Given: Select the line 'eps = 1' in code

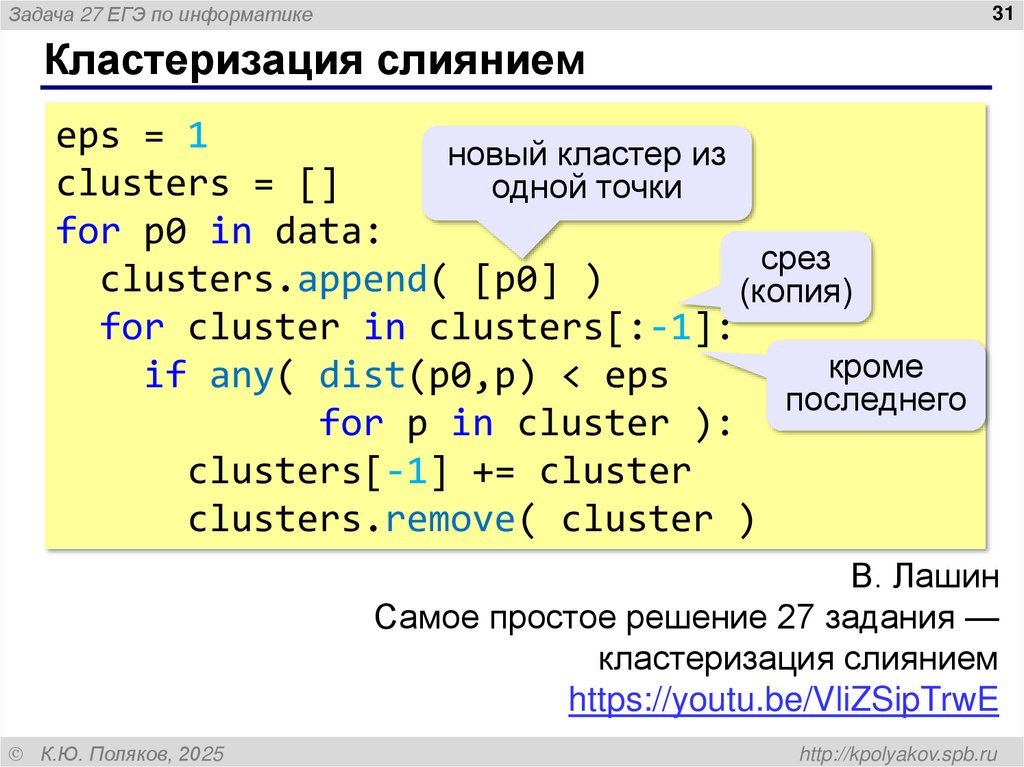Looking at the screenshot, I should [128, 134].
